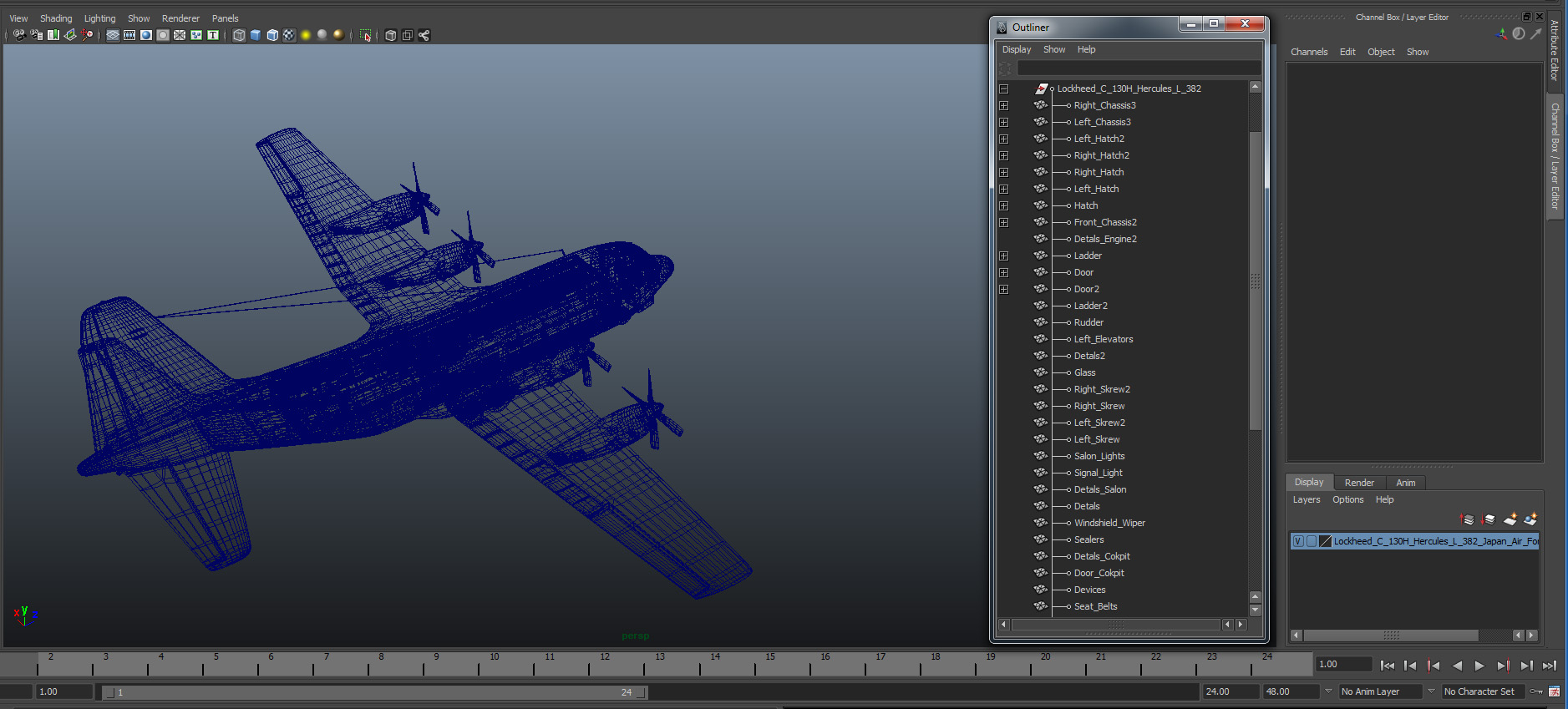Open the Outliner Display menu
The height and width of the screenshot is (709, 1568).
point(1017,49)
